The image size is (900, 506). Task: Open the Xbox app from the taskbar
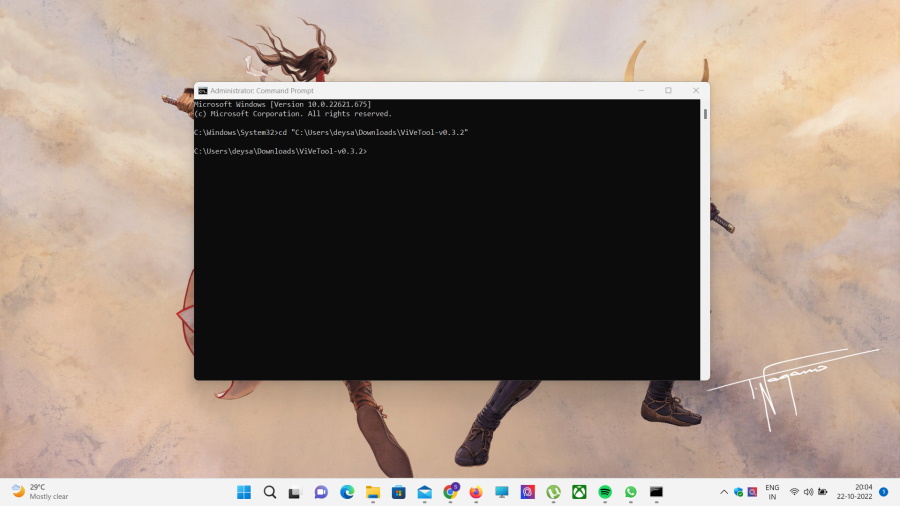click(x=579, y=492)
